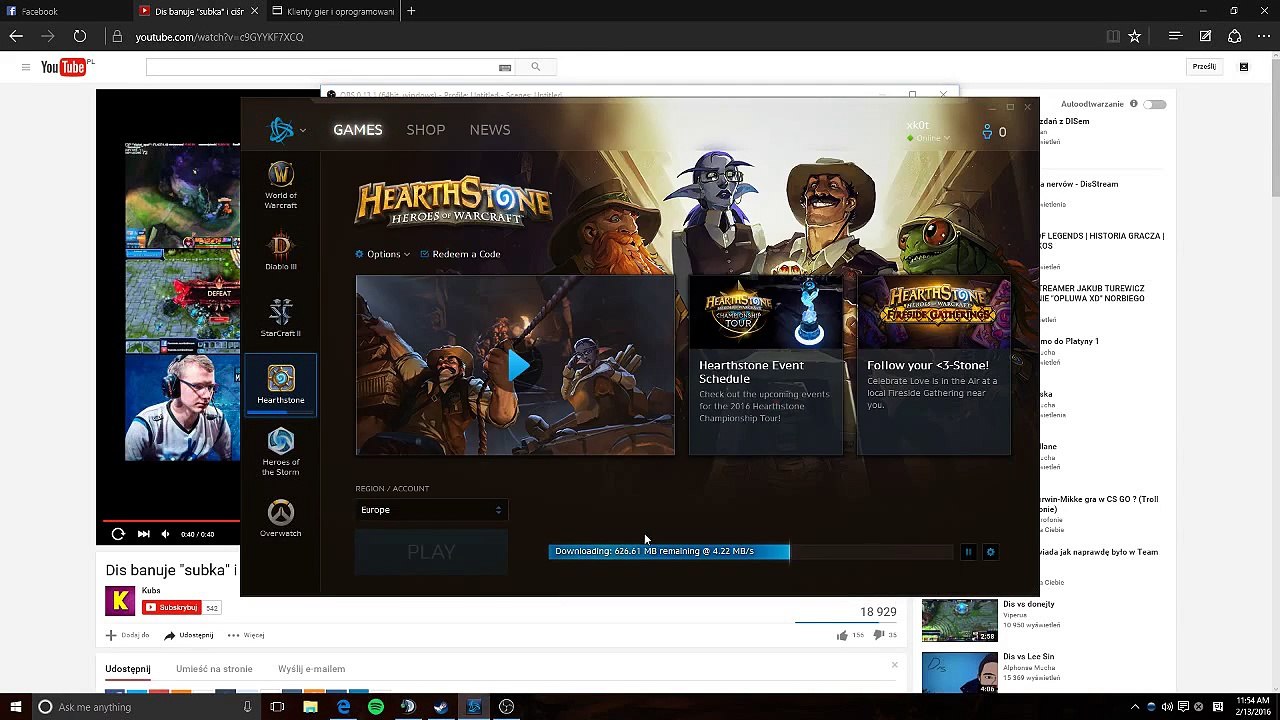
Task: Click the YouTube logo
Action: [65, 67]
